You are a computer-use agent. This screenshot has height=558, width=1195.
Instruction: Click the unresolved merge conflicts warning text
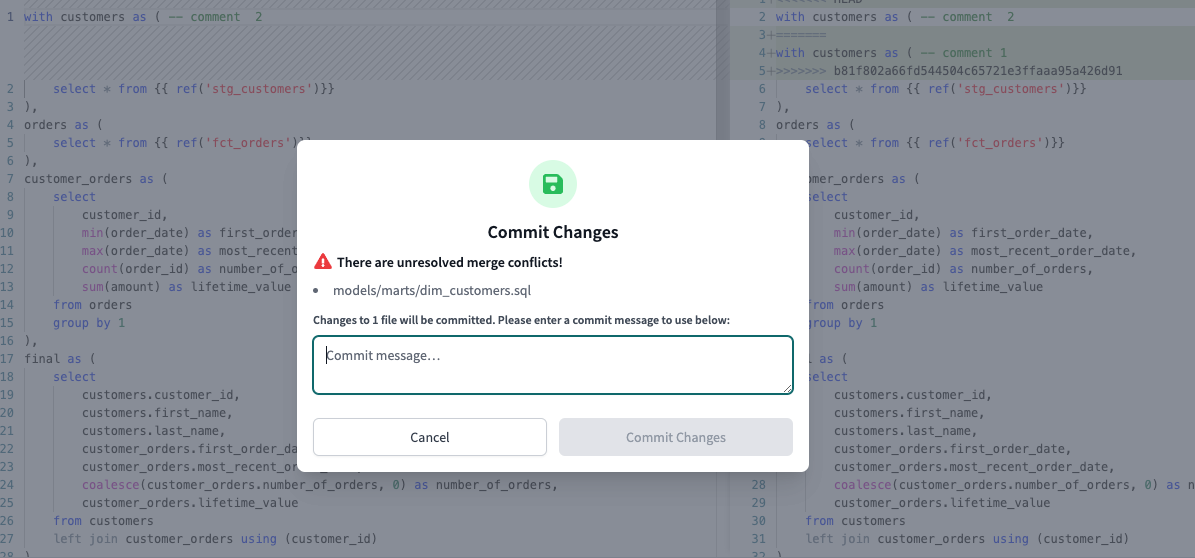click(449, 262)
